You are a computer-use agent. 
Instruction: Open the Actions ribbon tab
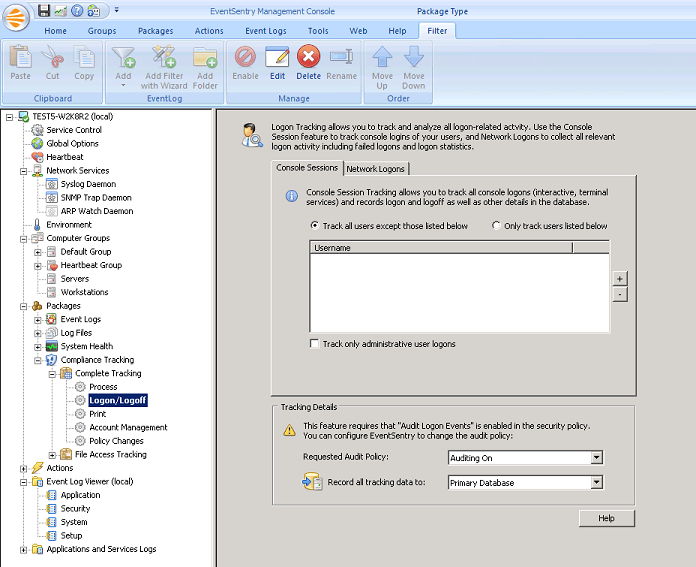click(209, 31)
